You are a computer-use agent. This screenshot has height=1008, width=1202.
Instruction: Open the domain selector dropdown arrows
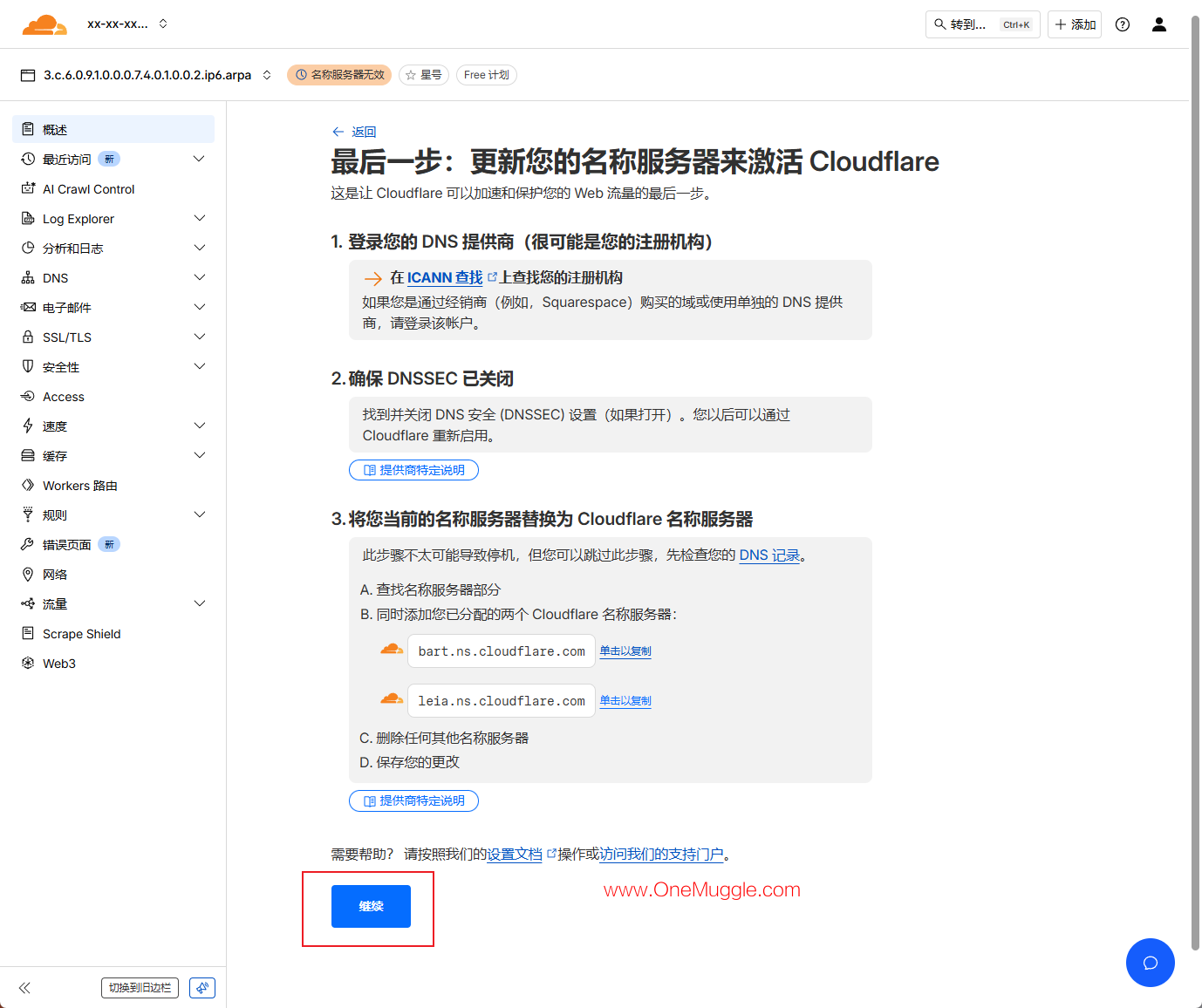267,75
